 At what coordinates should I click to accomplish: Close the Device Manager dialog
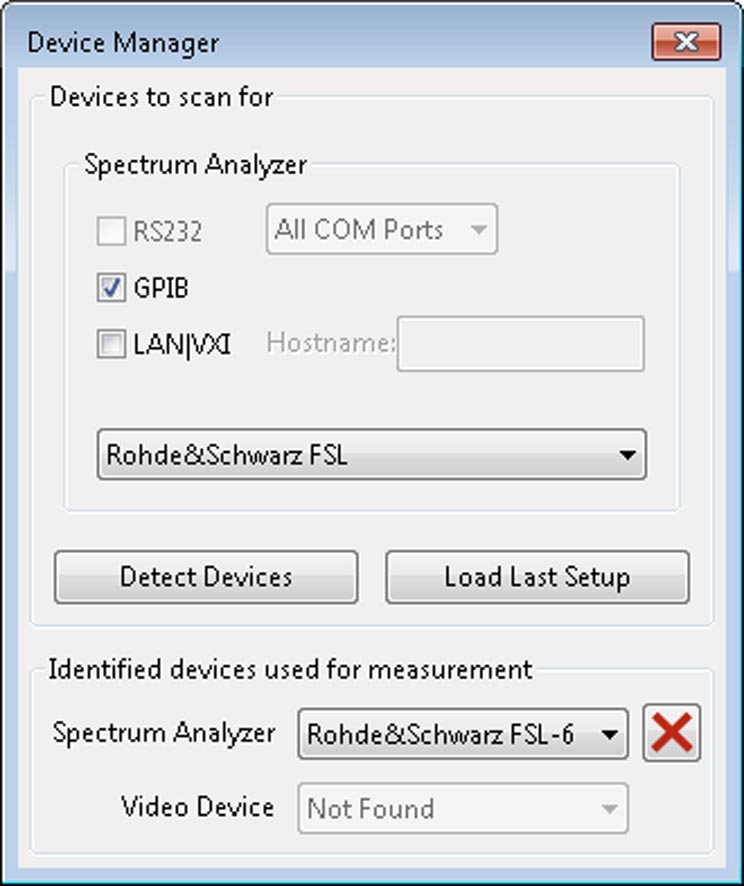(x=686, y=41)
